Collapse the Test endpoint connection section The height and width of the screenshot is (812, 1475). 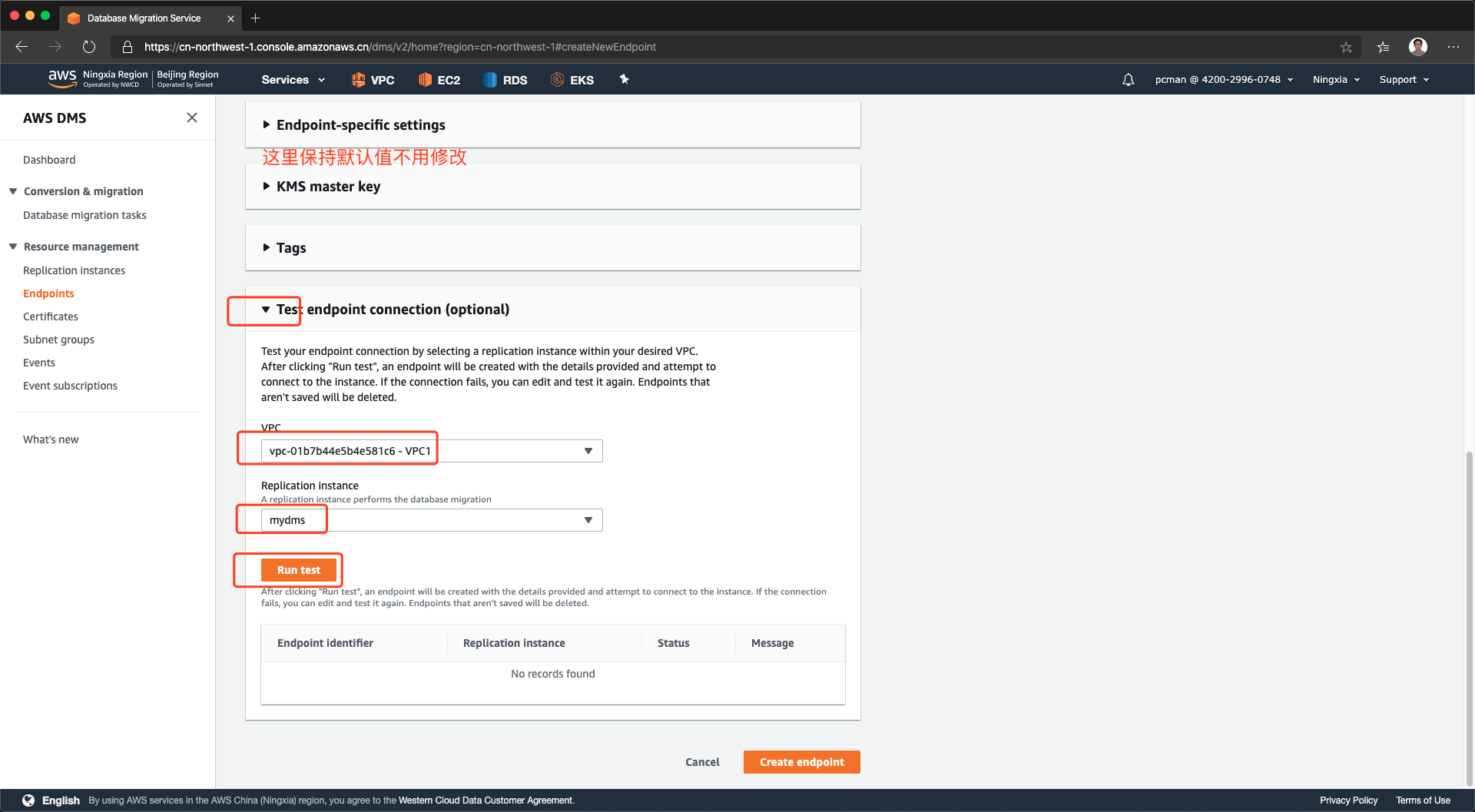point(266,310)
